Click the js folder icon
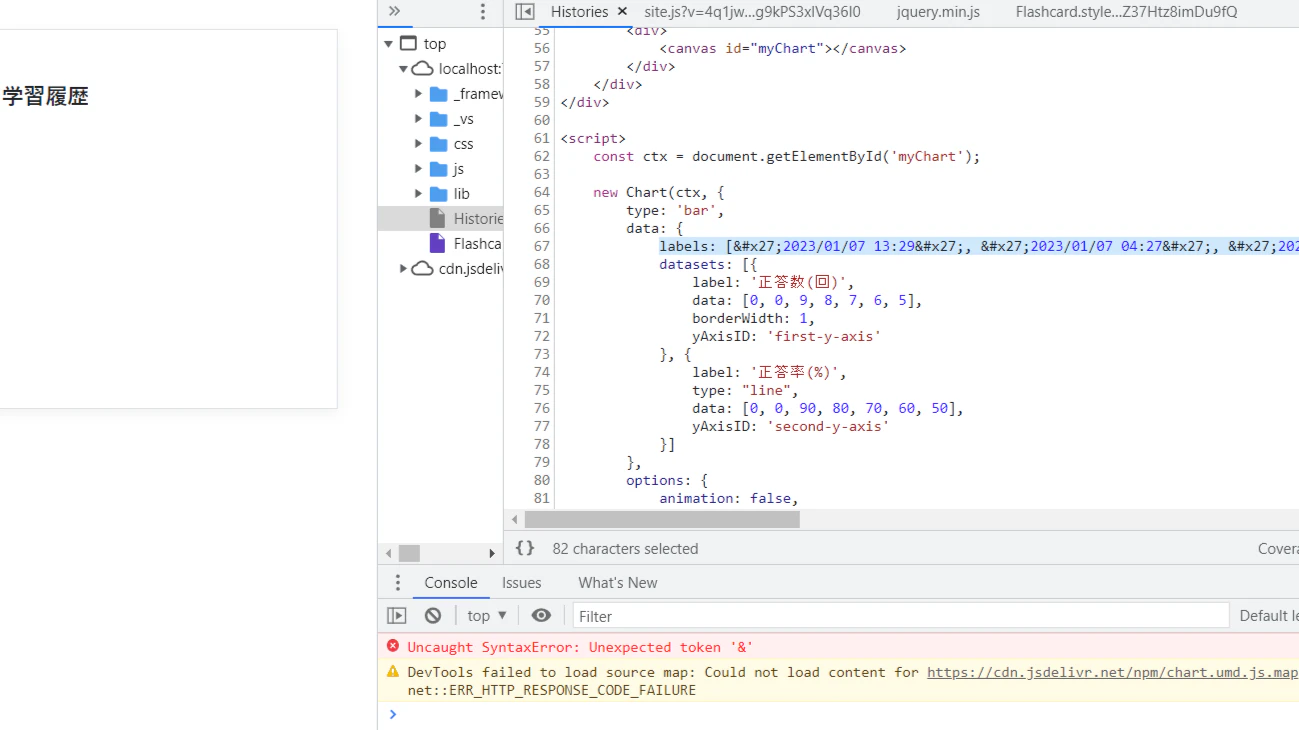Viewport: 1299px width, 730px height. (438, 169)
